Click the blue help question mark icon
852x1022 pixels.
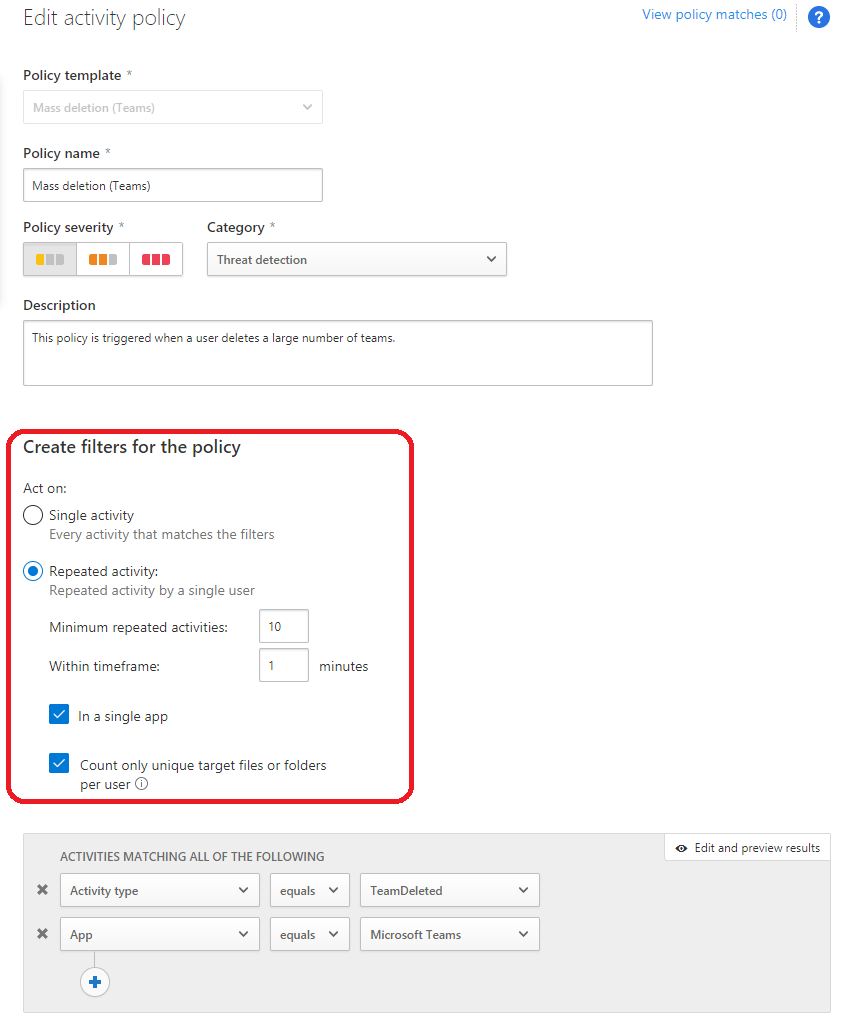pyautogui.click(x=818, y=17)
